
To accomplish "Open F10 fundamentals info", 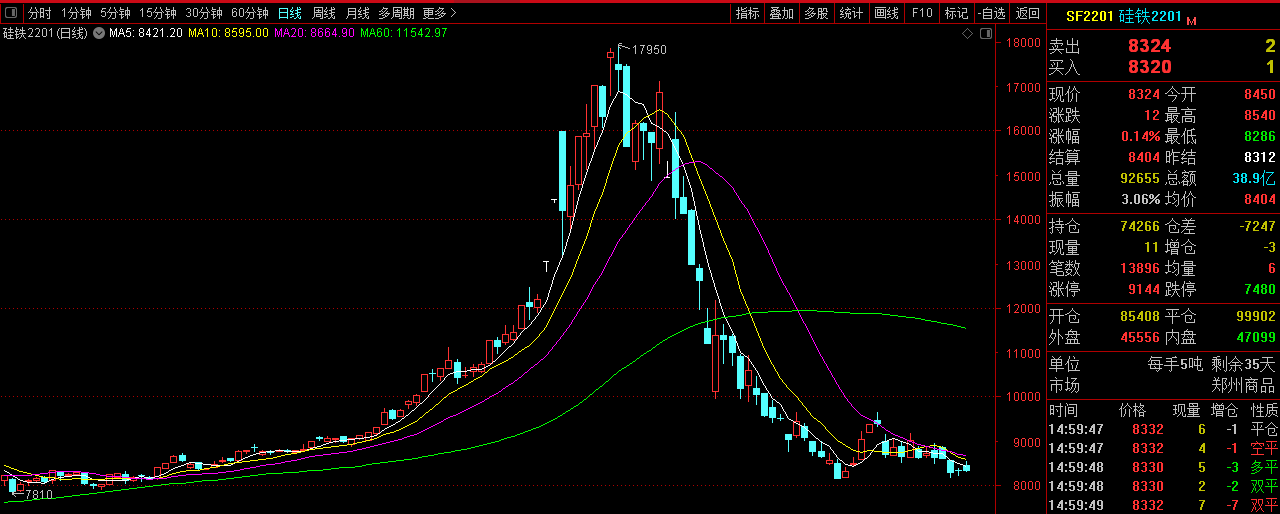I will point(922,13).
